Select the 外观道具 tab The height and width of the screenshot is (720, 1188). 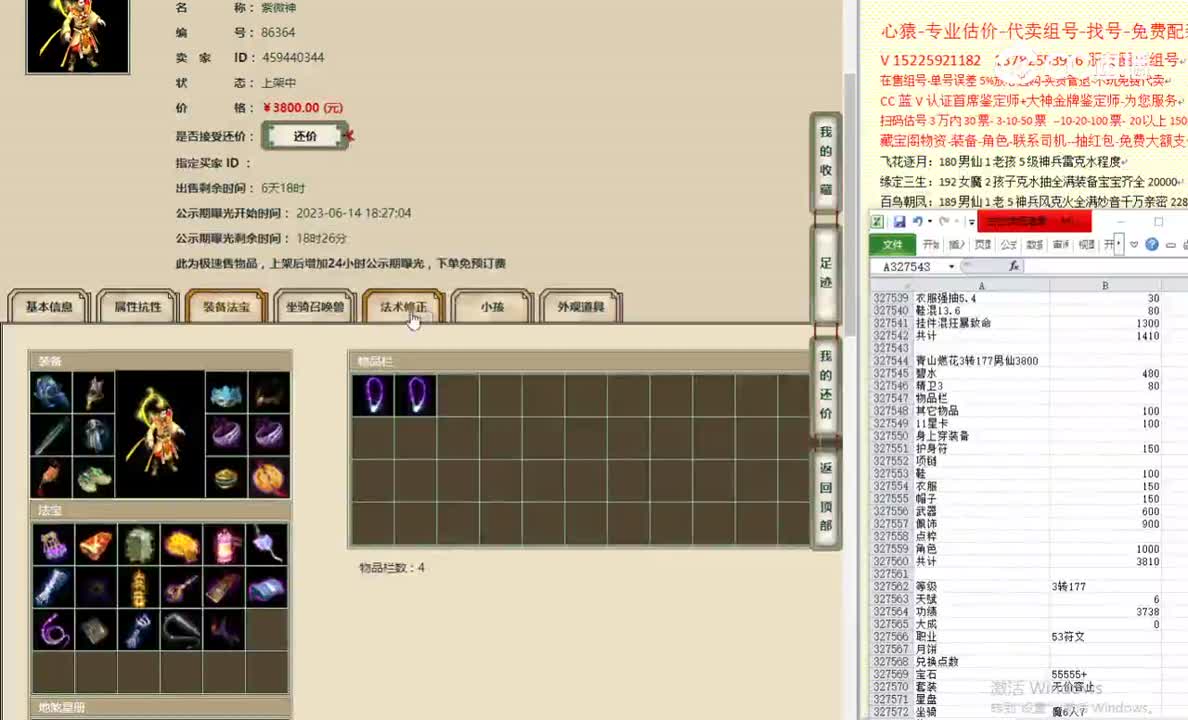tap(581, 306)
